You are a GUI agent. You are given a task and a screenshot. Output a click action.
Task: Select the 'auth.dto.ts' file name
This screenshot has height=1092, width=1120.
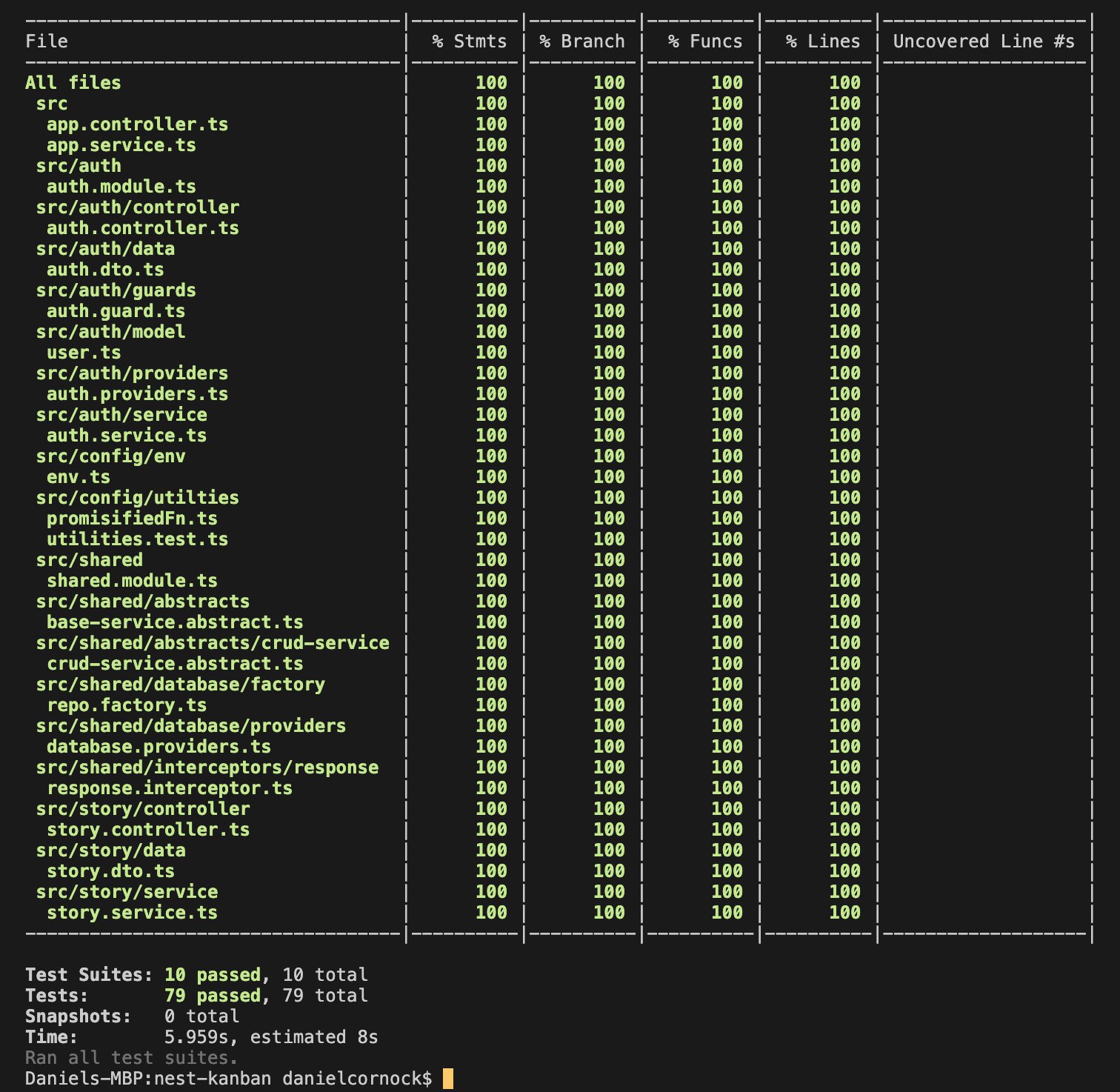coord(105,269)
